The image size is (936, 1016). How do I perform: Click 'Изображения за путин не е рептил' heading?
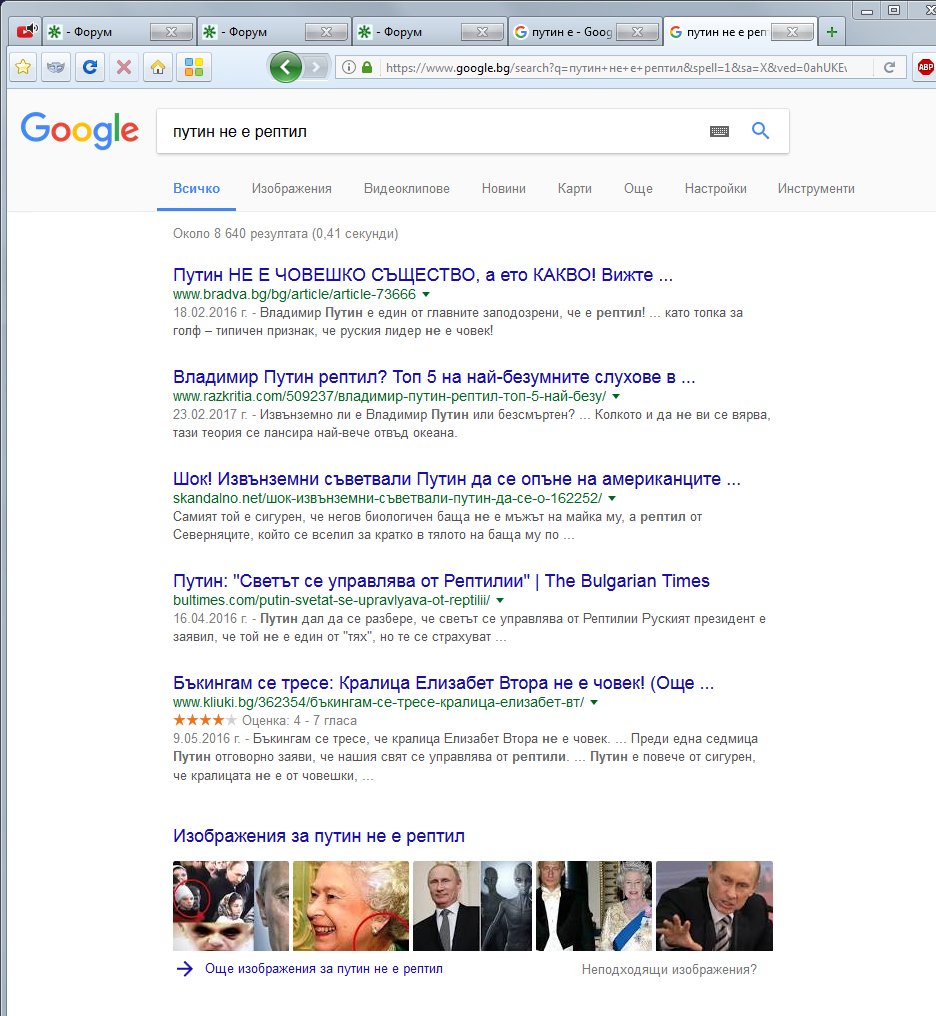319,837
